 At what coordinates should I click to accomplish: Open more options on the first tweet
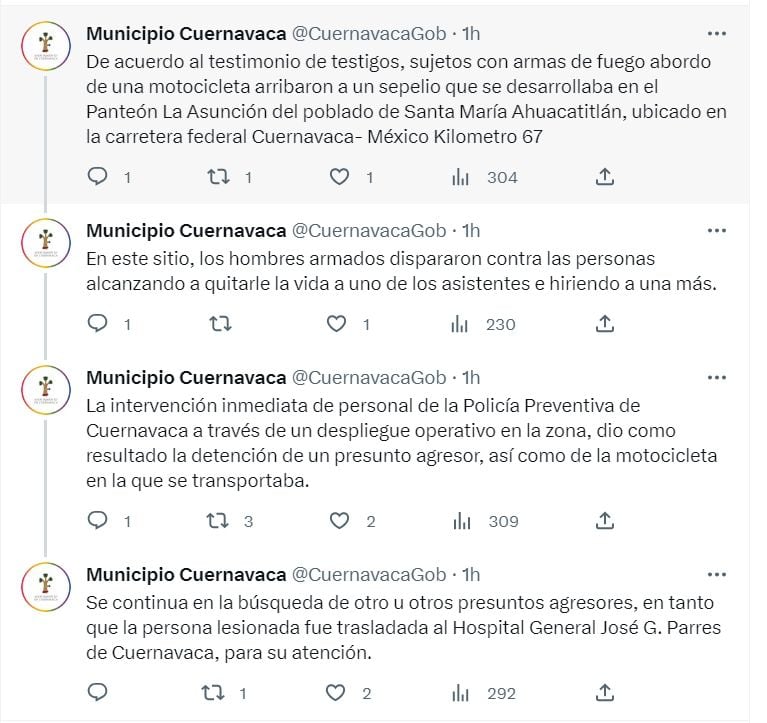716,32
